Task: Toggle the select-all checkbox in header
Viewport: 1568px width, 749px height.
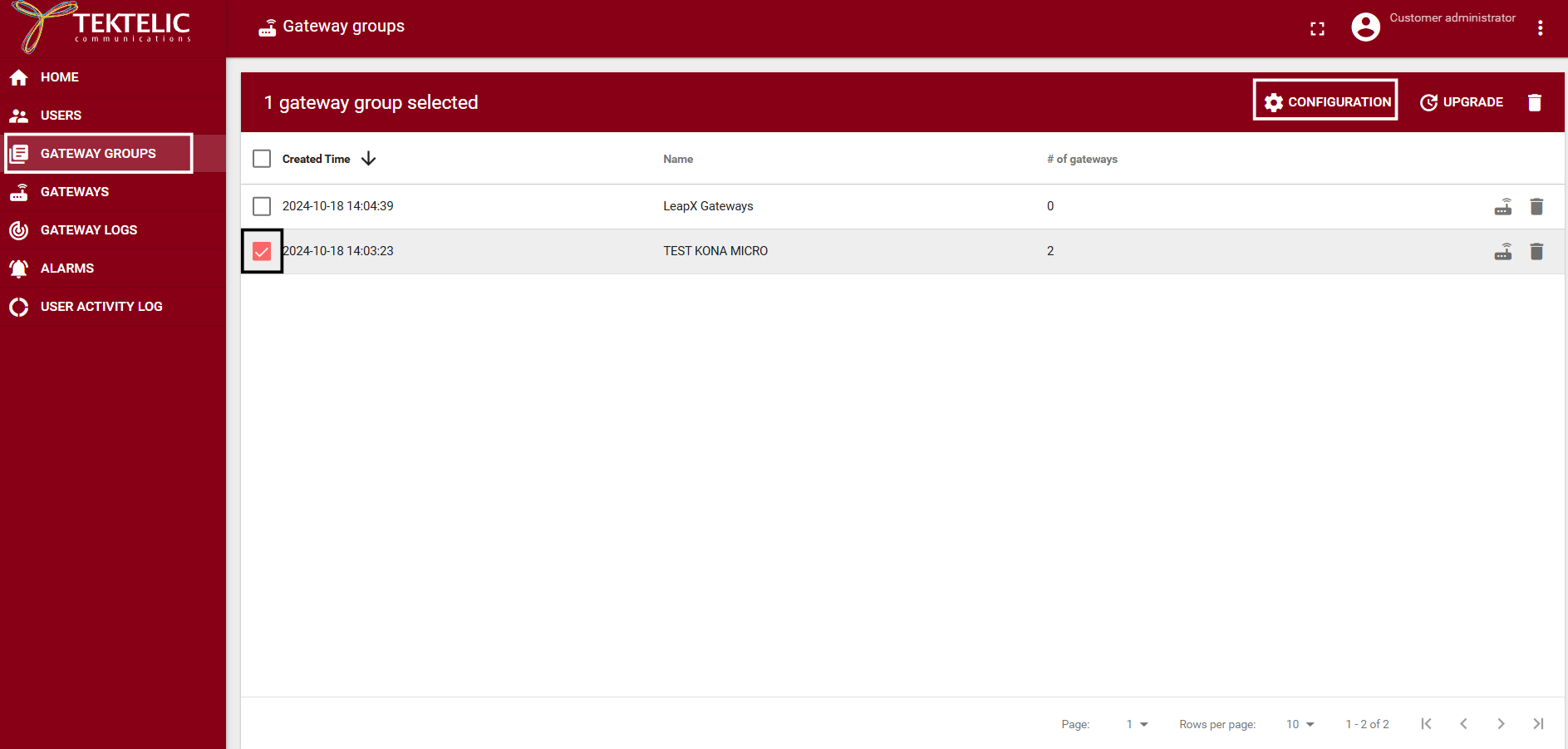Action: point(262,159)
